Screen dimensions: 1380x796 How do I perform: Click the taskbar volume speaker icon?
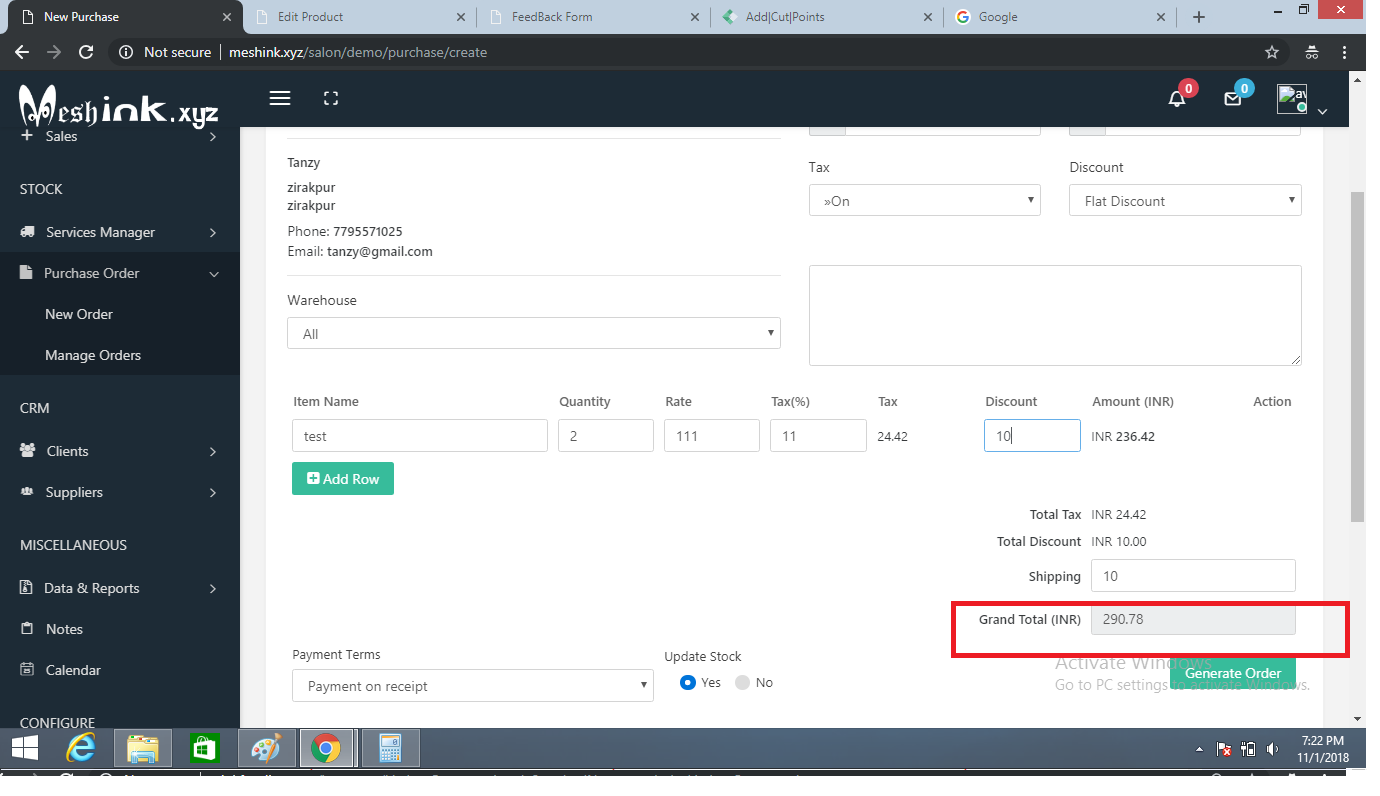tap(1272, 749)
